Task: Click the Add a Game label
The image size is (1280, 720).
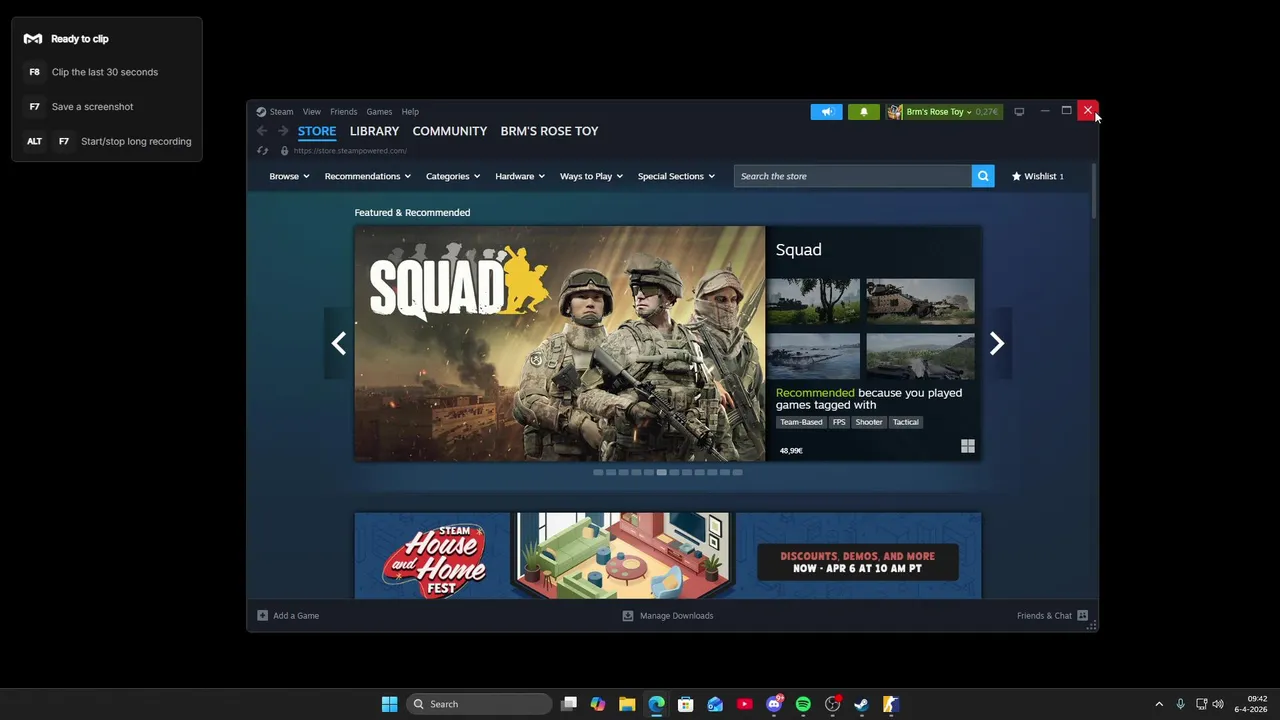Action: pos(296,616)
